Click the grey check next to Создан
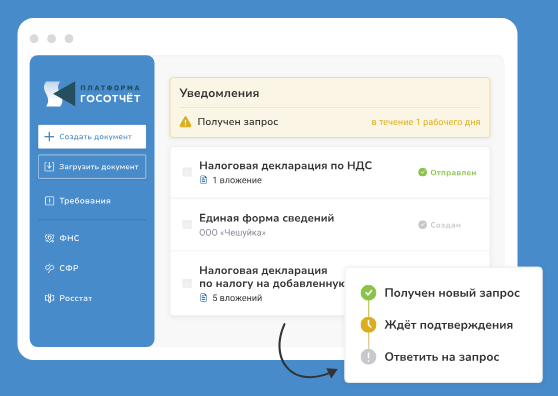Screen dimensions: 558x396 pos(422,225)
